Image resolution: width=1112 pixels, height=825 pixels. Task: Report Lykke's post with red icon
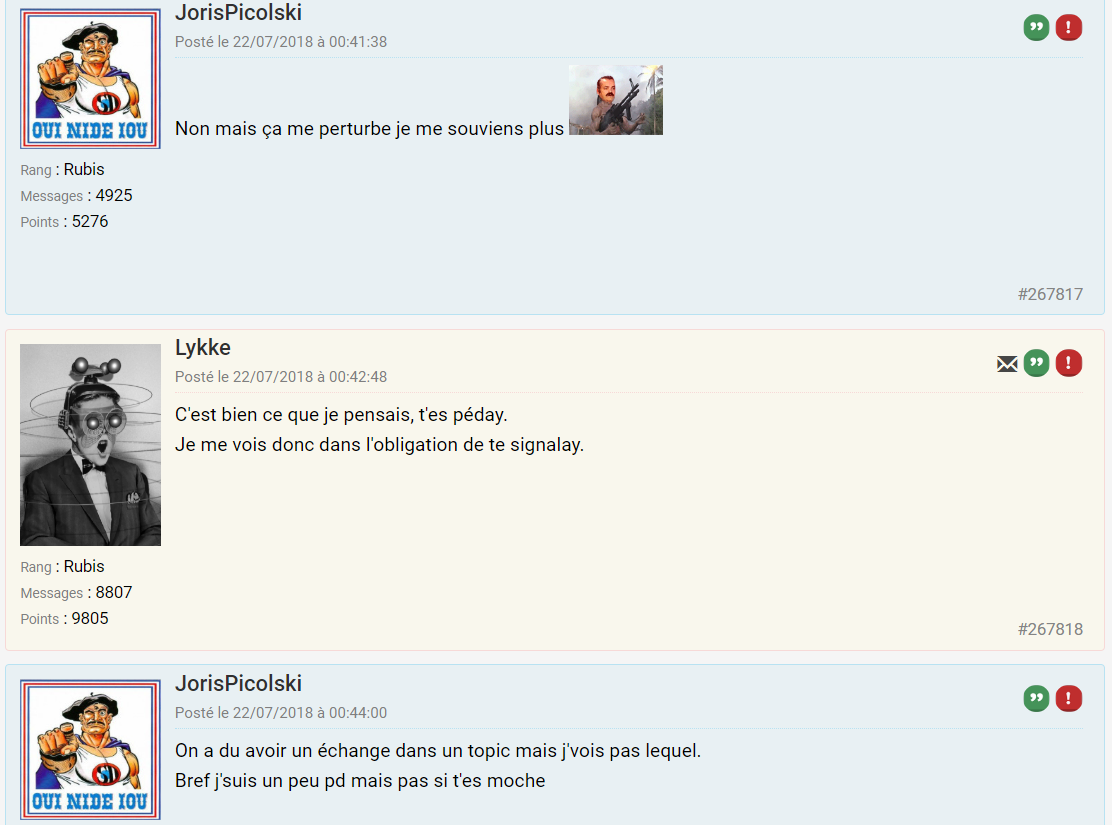click(1069, 363)
